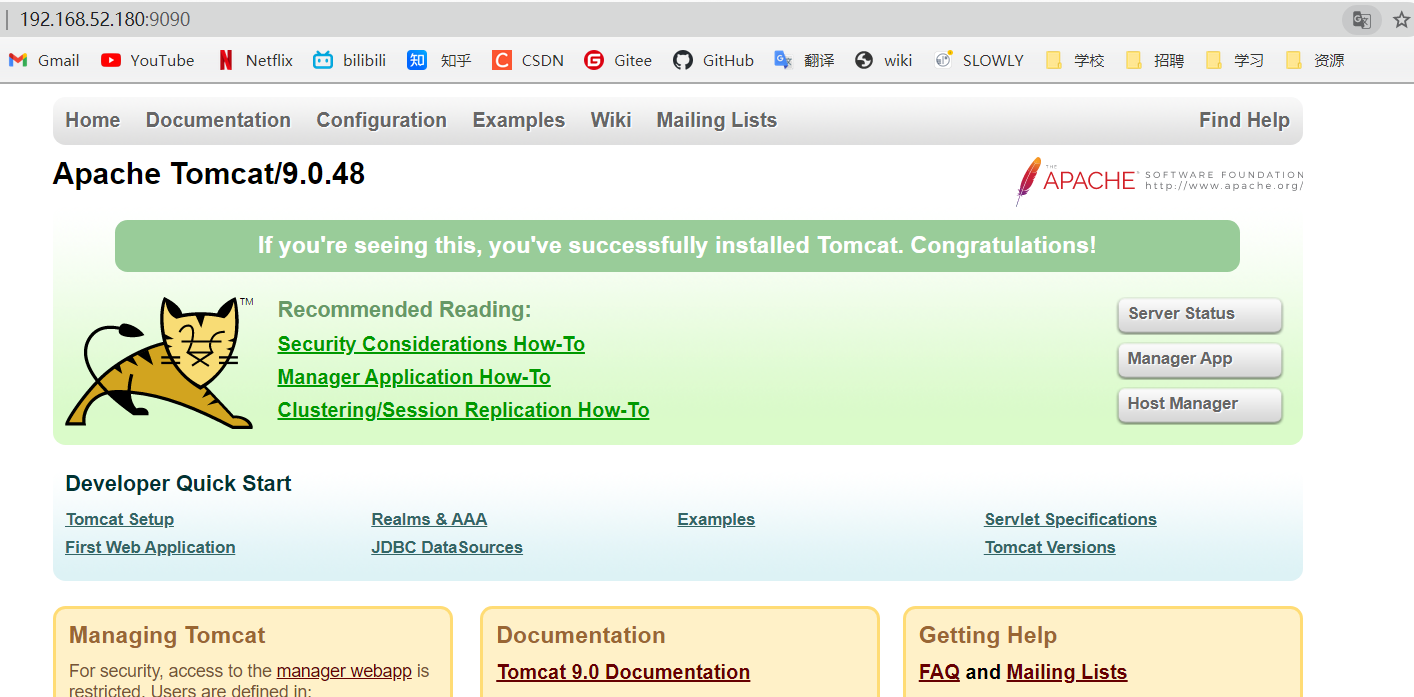1414x697 pixels.
Task: Open the Examples link under Developer Quick Start
Action: 716,520
